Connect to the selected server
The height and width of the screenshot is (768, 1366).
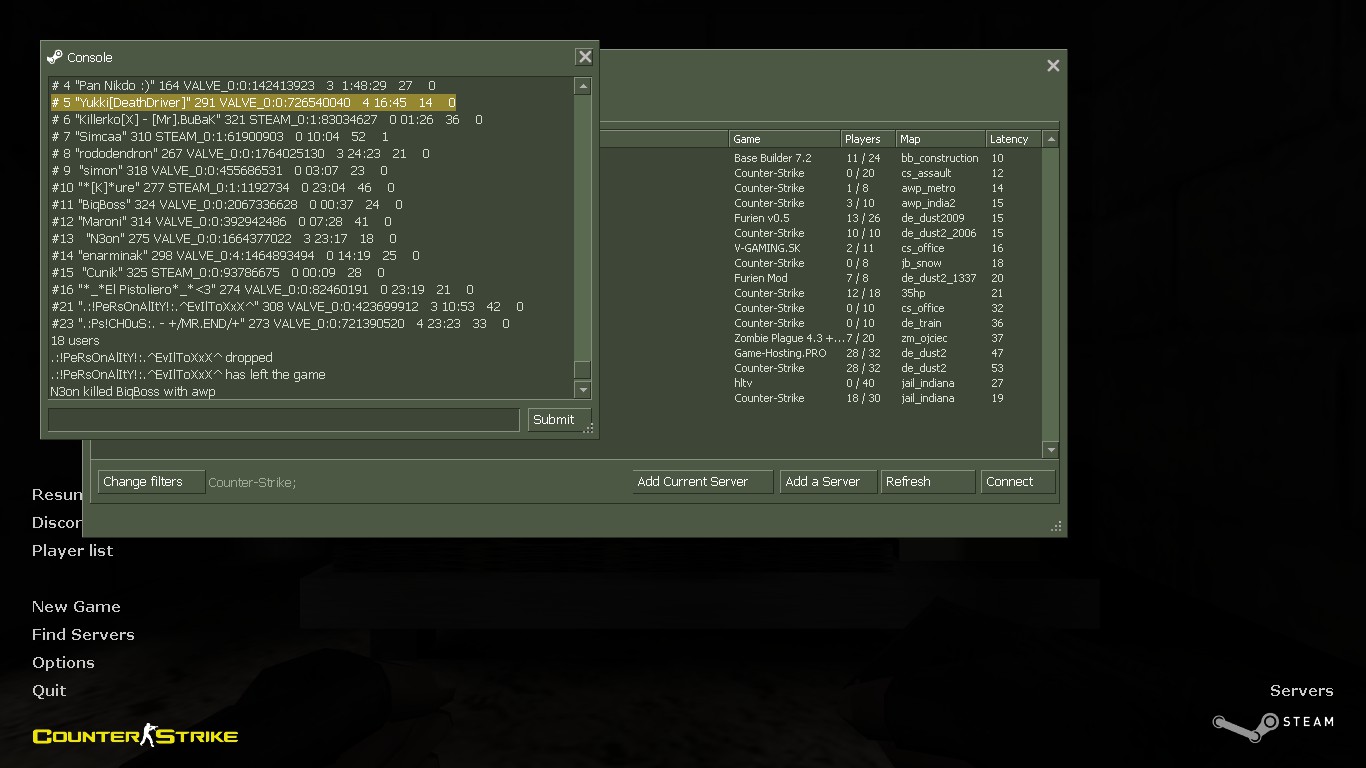tap(1018, 482)
